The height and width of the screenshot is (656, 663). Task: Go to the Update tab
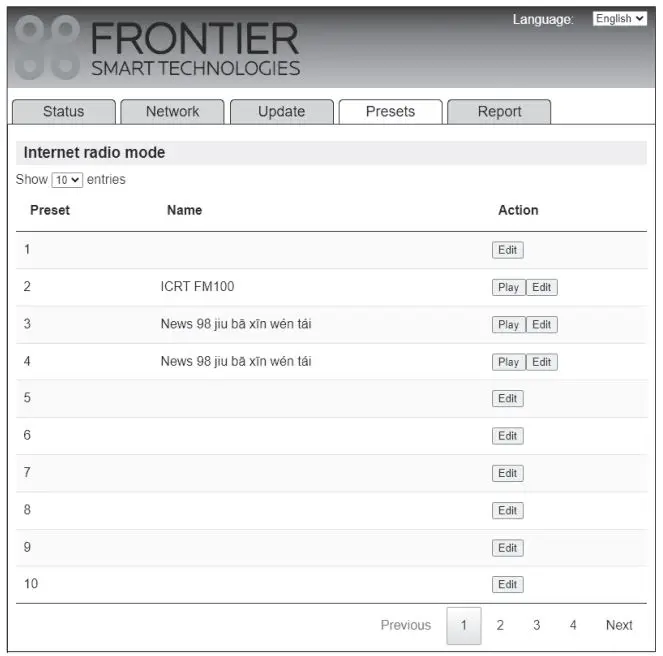281,112
